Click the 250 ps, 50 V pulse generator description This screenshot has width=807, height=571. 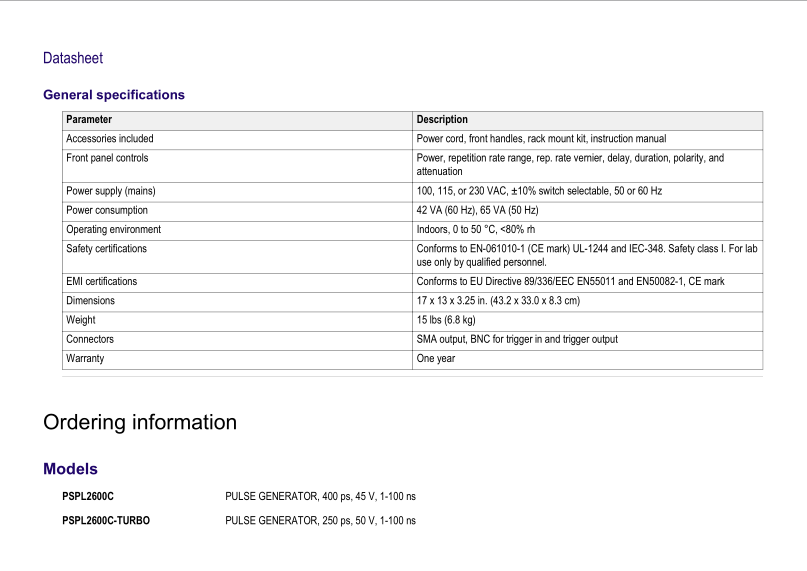[320, 521]
